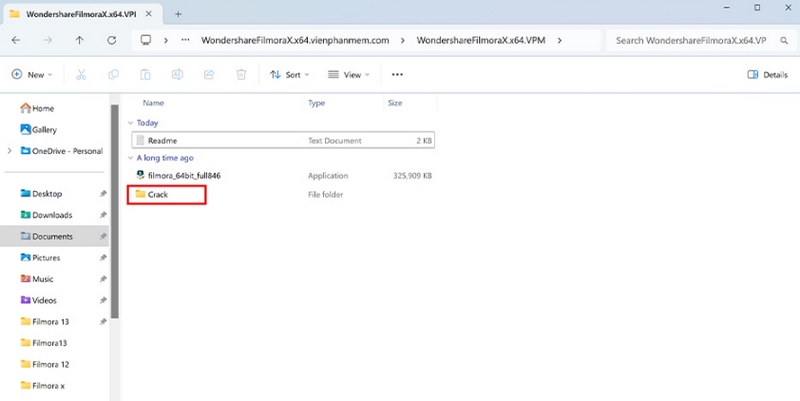Viewport: 800px width, 401px height.
Task: Click the Share icon in toolbar
Action: pos(209,74)
